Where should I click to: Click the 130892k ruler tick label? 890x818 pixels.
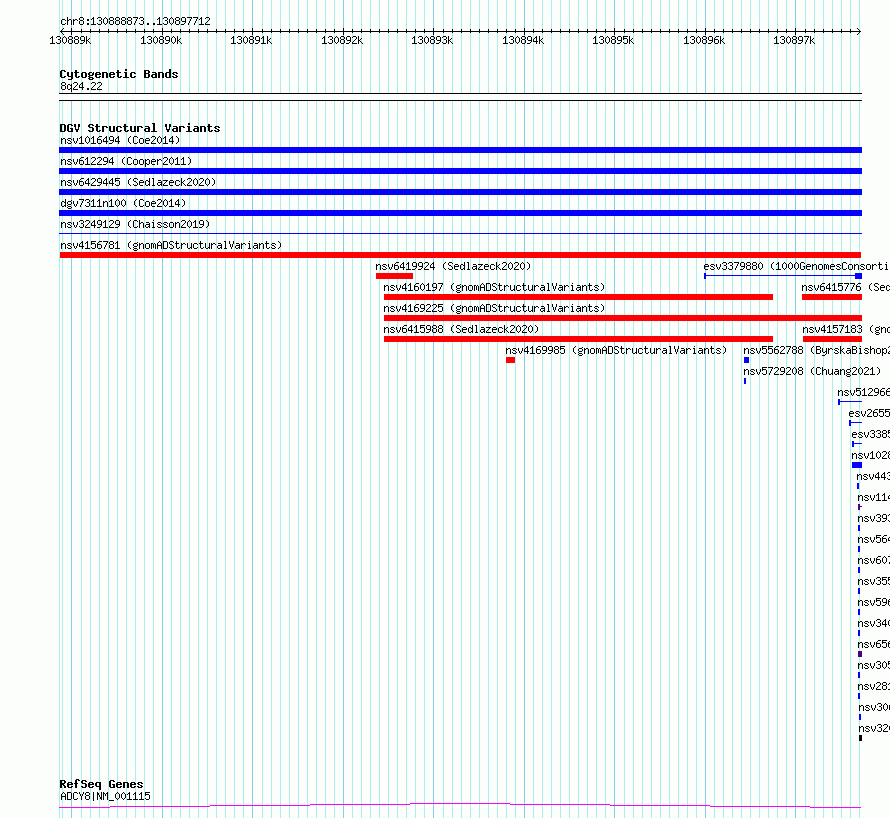tap(342, 40)
